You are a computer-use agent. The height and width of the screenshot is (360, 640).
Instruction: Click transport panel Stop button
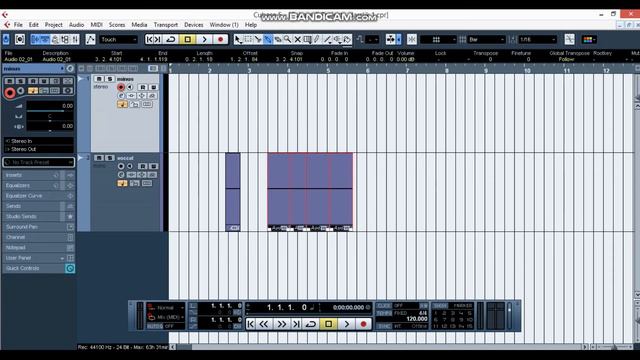click(329, 324)
